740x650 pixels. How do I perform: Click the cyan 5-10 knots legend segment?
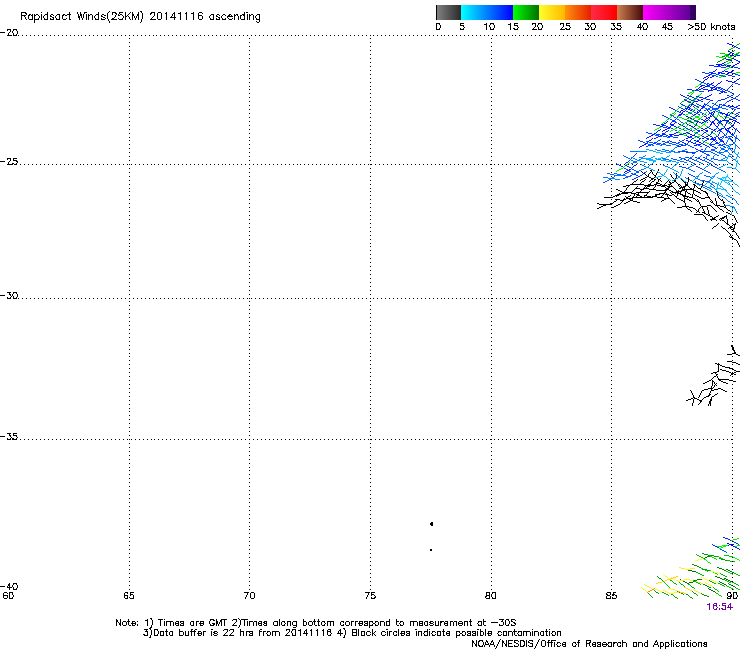pos(474,12)
